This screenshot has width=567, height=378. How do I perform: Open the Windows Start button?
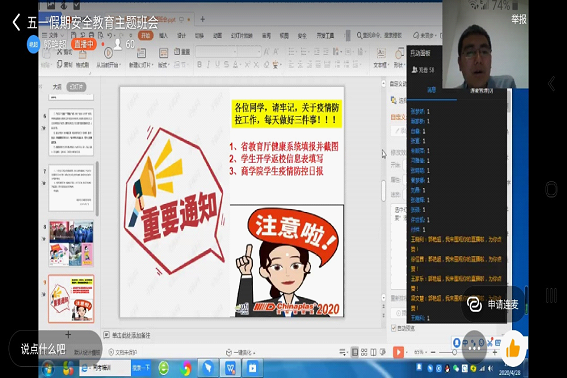(48, 369)
